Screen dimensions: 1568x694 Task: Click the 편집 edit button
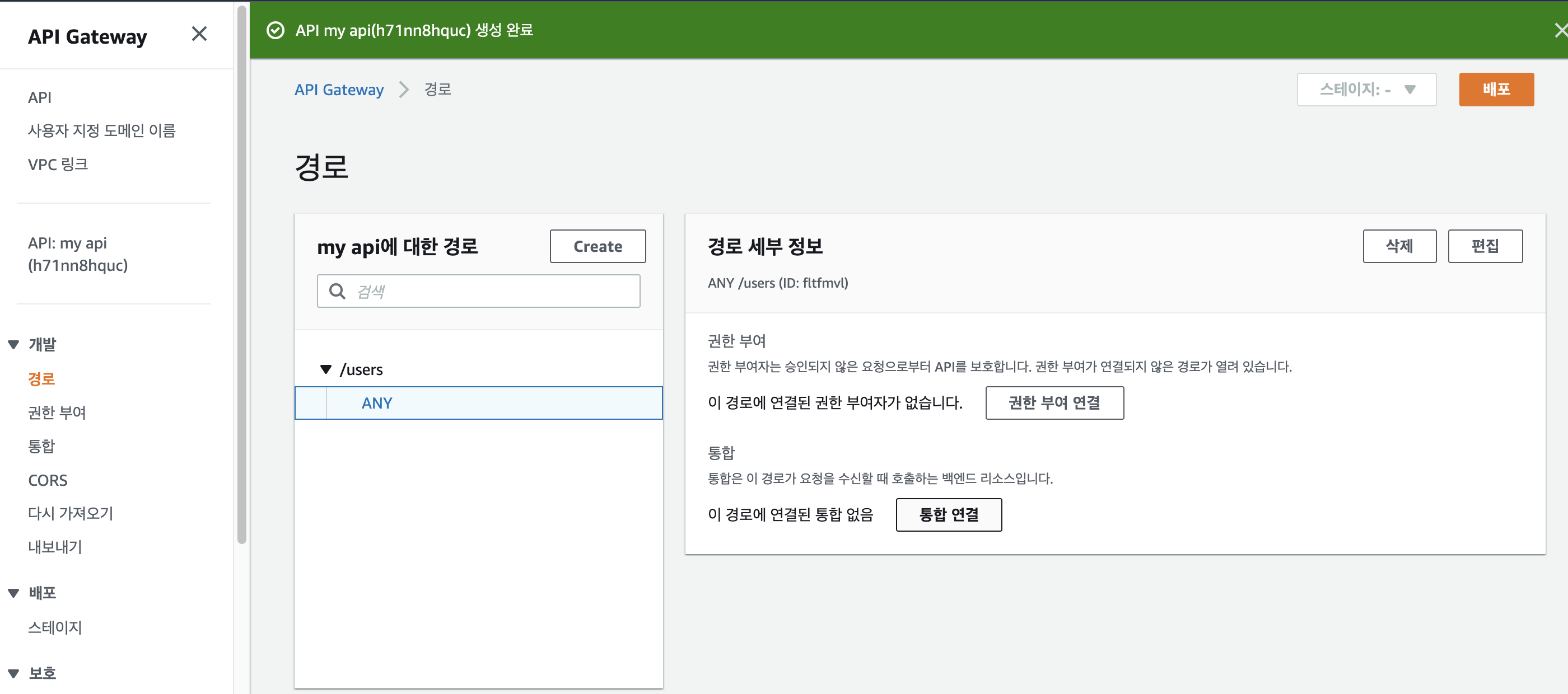tap(1485, 246)
